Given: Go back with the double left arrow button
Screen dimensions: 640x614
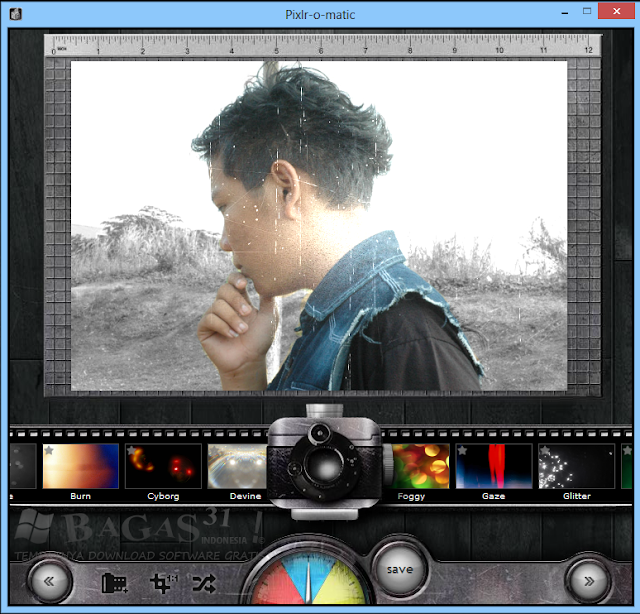Looking at the screenshot, I should coord(49,581).
